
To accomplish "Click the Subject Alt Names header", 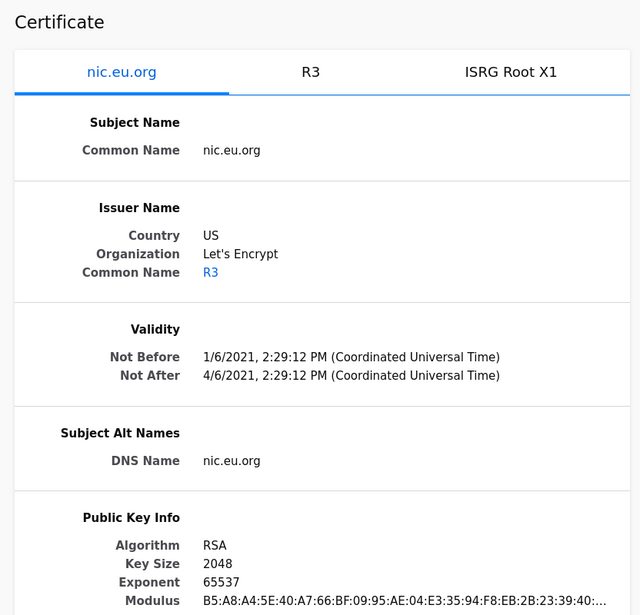I will click(x=120, y=433).
